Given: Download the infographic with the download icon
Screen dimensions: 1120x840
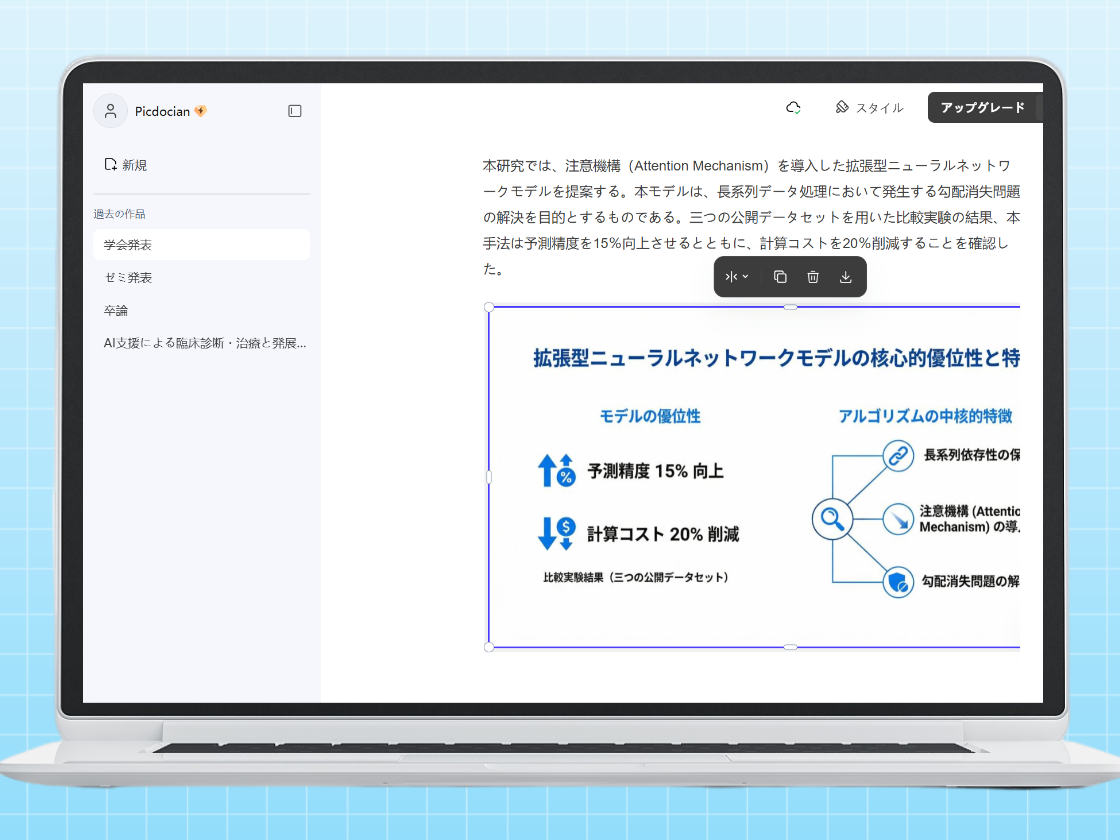Looking at the screenshot, I should point(846,277).
